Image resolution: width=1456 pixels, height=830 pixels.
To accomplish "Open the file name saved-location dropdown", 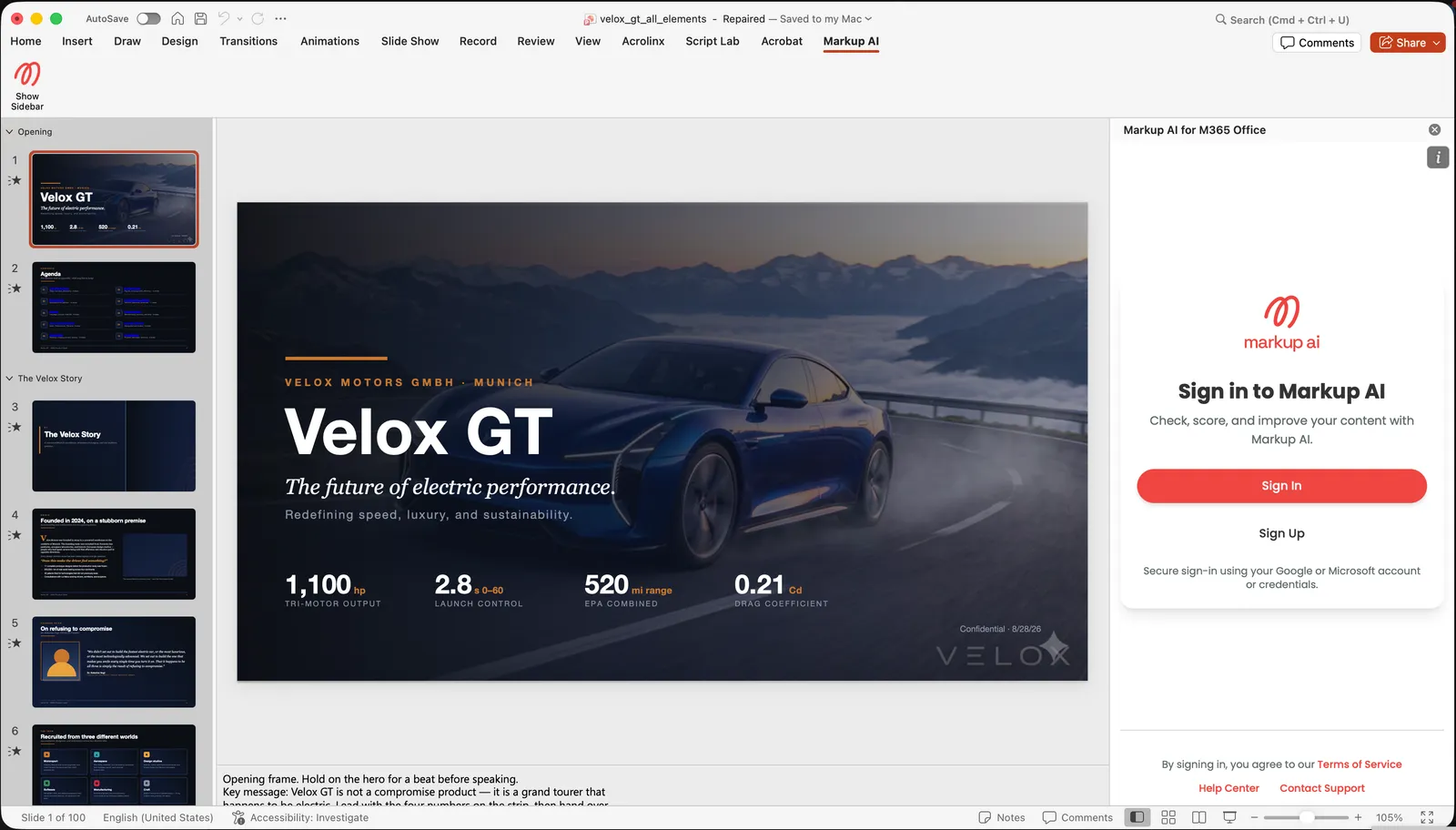I will [x=868, y=19].
